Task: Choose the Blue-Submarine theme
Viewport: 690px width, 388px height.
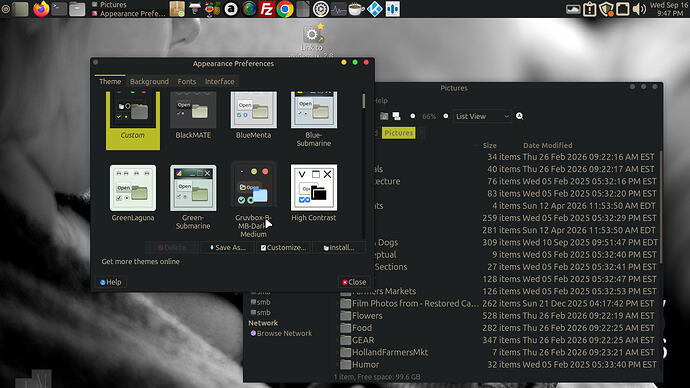Action: tap(314, 119)
